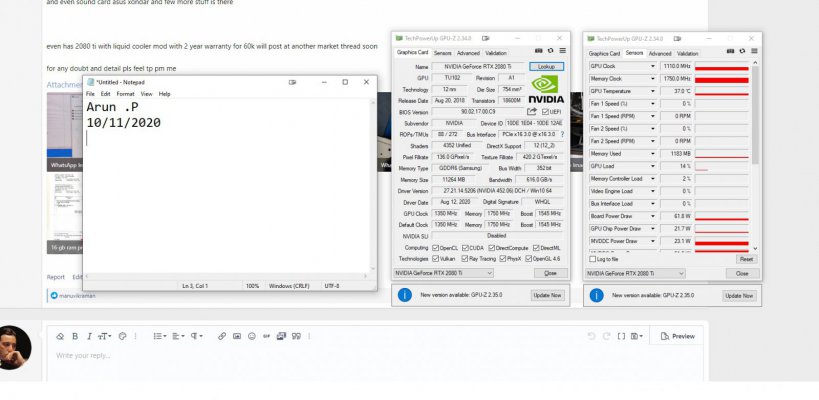Image resolution: width=819 pixels, height=400 pixels.
Task: Toggle italic in the reply editor
Action: click(89, 336)
